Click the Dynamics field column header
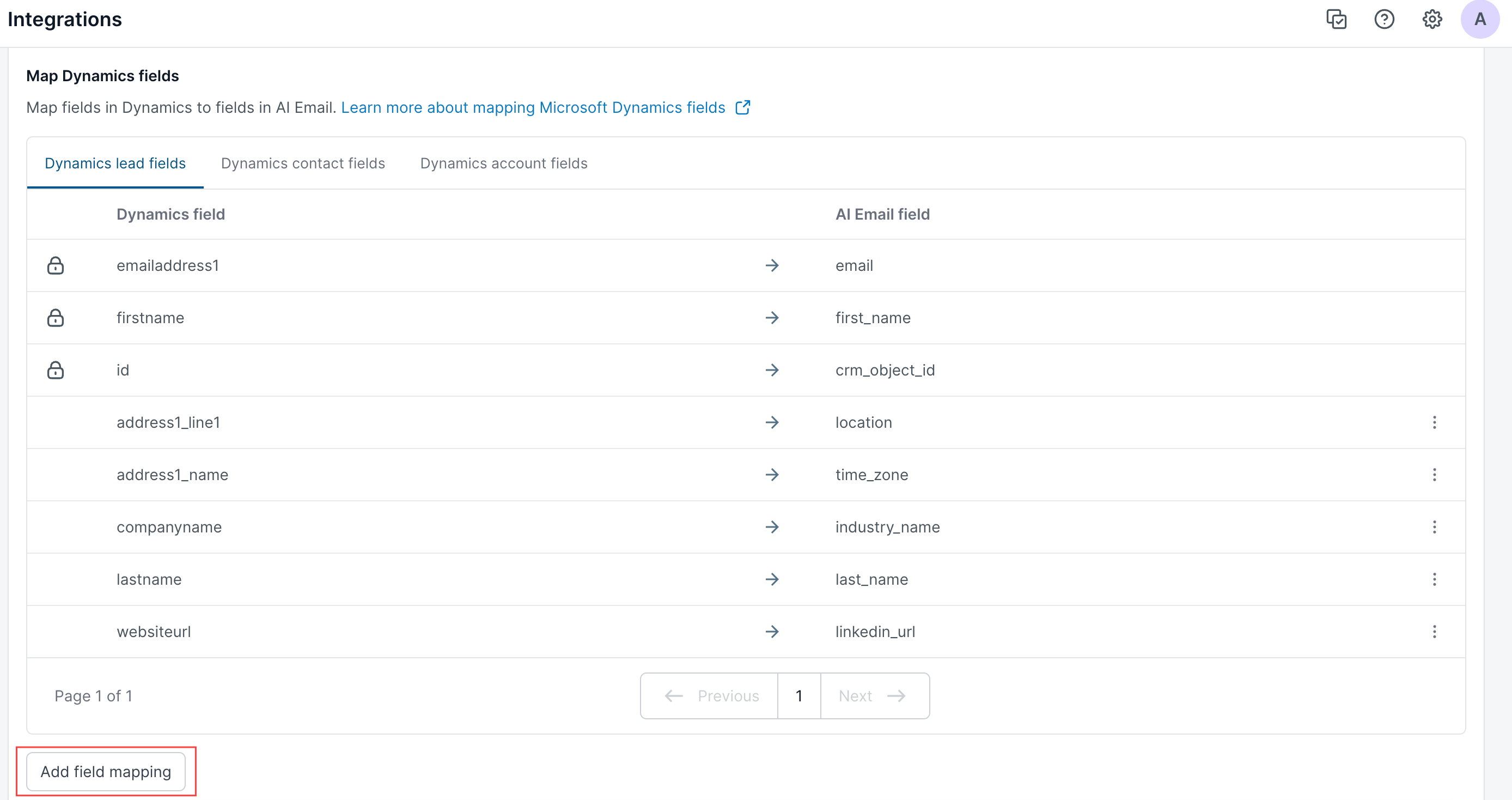The width and height of the screenshot is (1512, 800). pyautogui.click(x=171, y=214)
